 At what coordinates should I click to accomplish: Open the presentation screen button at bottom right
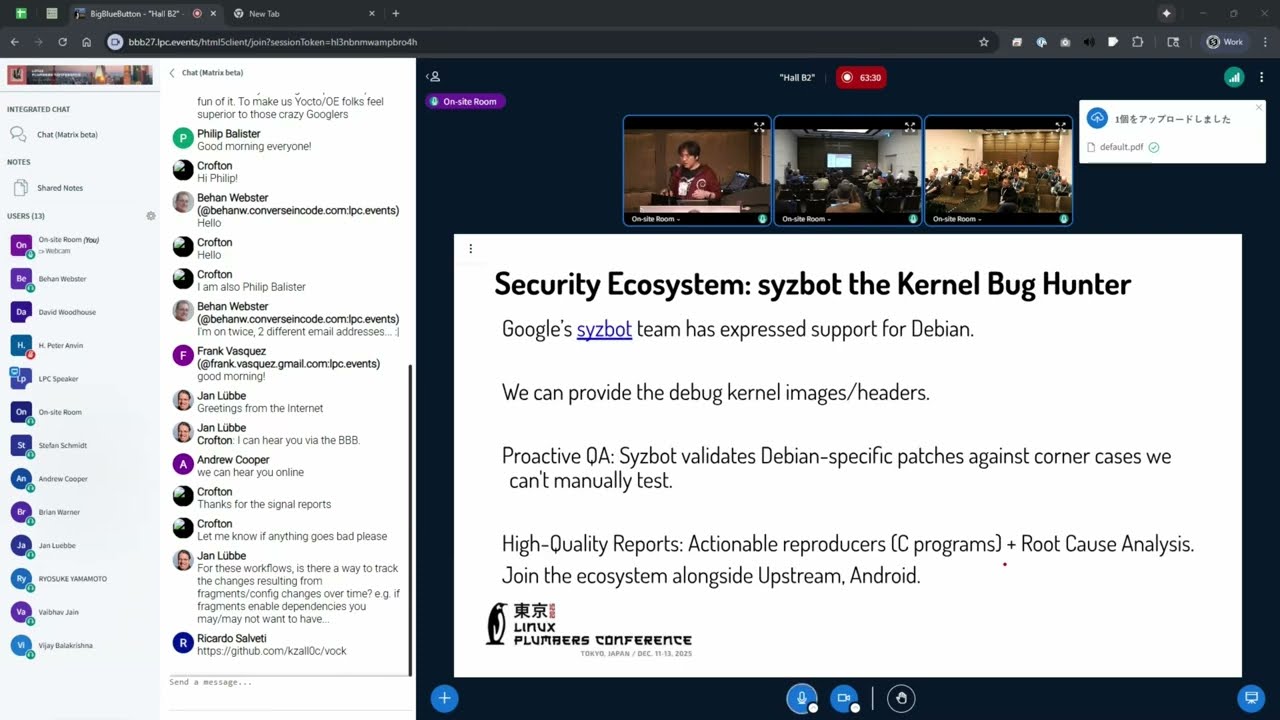(x=1250, y=698)
